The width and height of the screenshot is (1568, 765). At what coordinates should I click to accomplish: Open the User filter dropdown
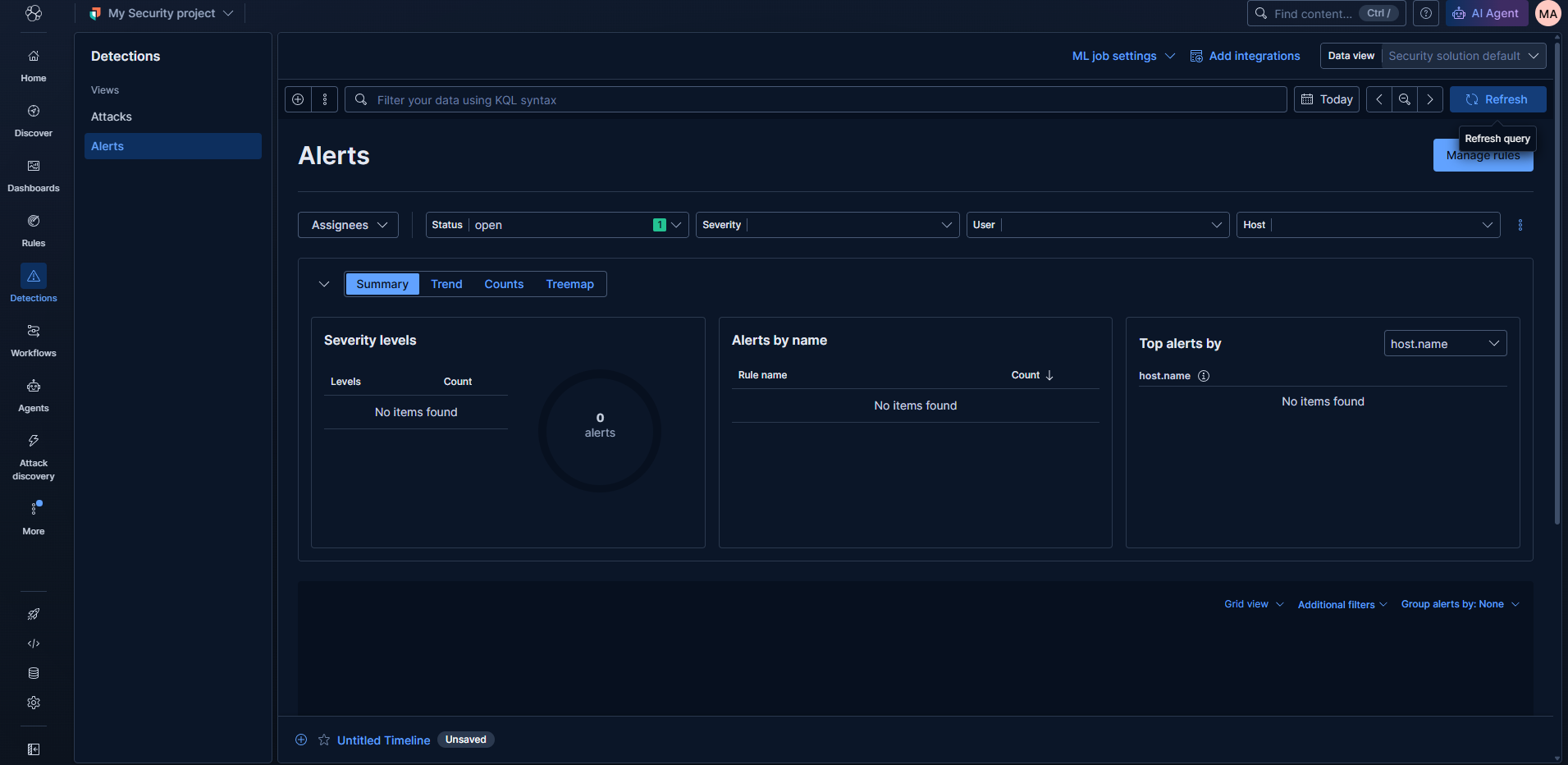coord(1098,225)
